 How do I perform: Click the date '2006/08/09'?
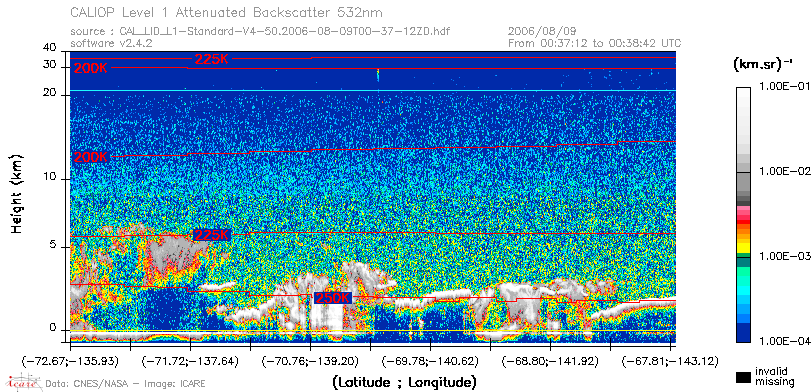click(x=542, y=32)
